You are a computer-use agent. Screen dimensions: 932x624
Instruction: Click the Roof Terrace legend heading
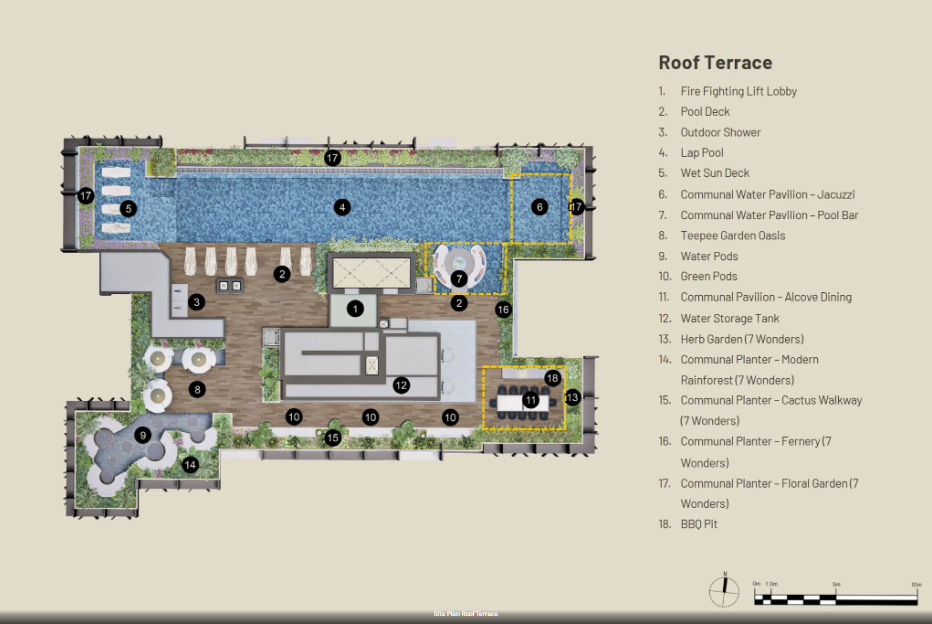pos(715,62)
